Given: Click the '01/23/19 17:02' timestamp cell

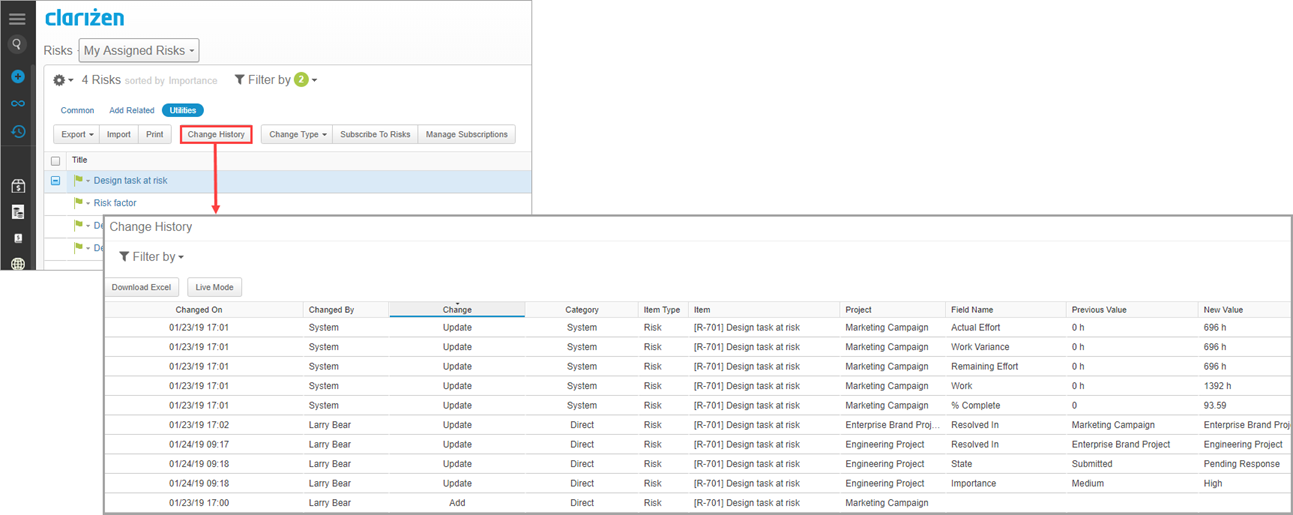Looking at the screenshot, I should click(x=199, y=425).
